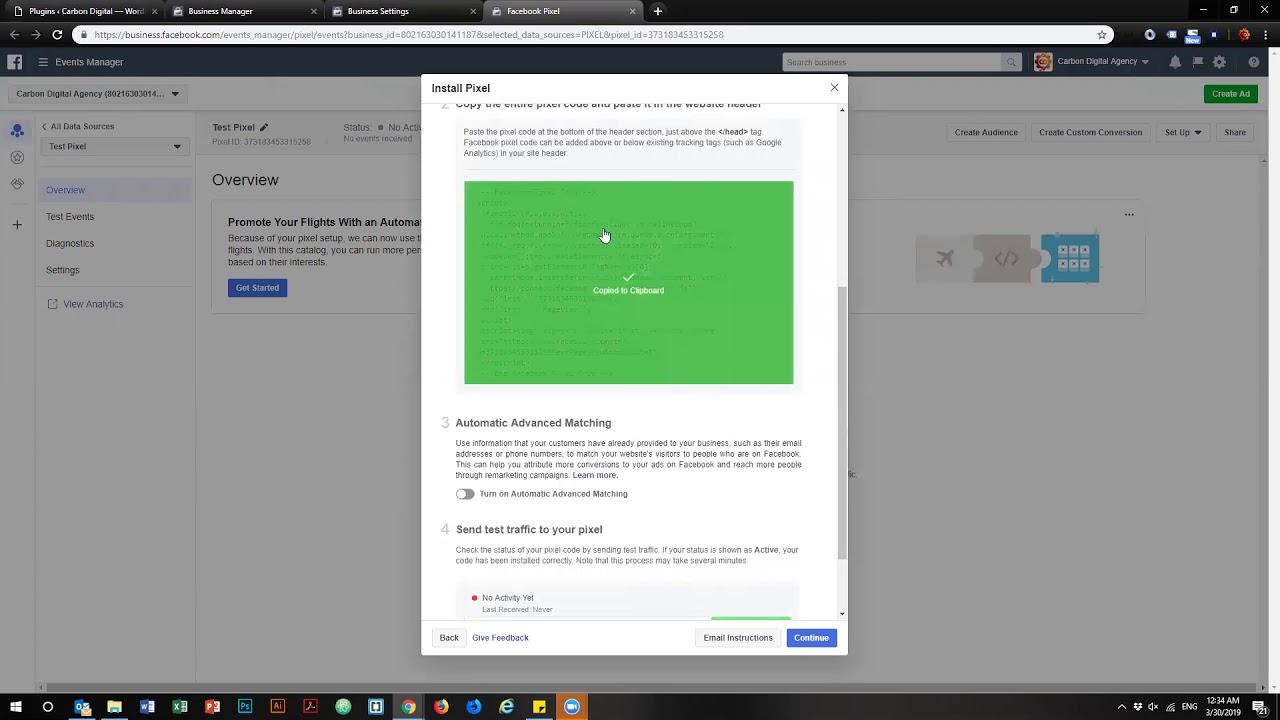Switch to the Plugins Carbon Digital tab
The image size is (1280, 720).
pyautogui.click(x=84, y=11)
